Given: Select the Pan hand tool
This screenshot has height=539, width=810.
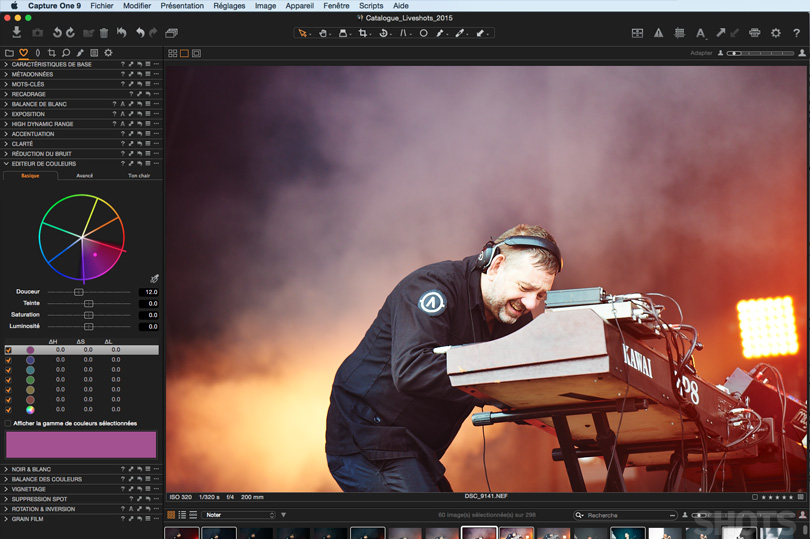Looking at the screenshot, I should 323,33.
